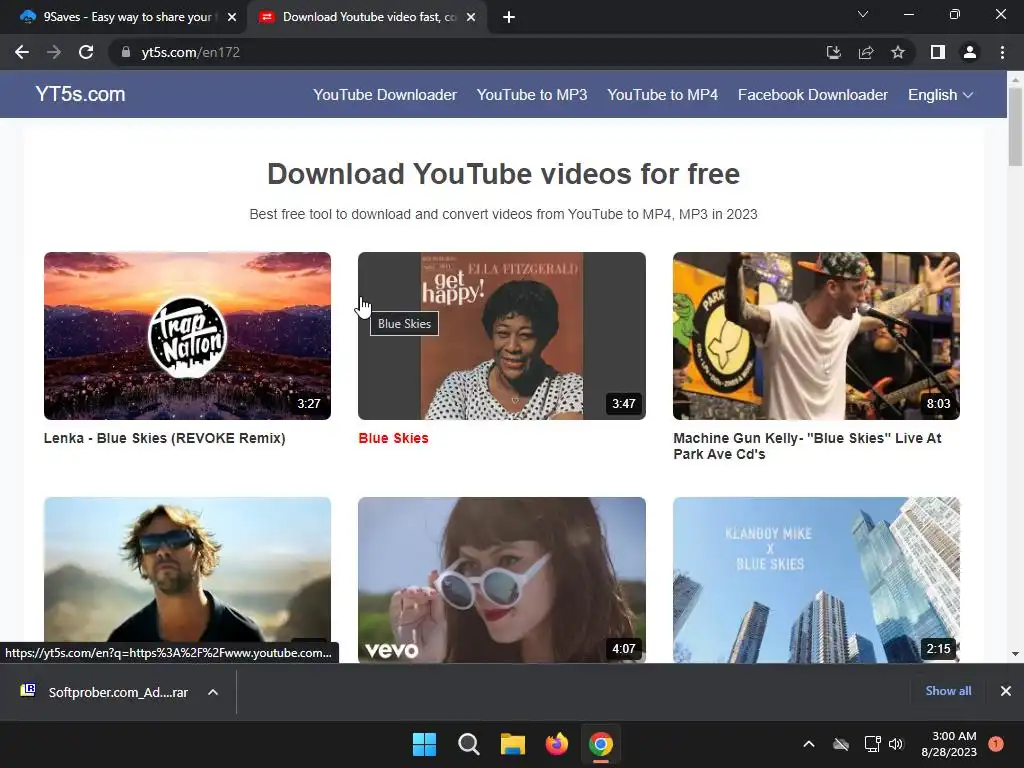Open Lenka Blue Skies Trap Nation thumbnail
The width and height of the screenshot is (1024, 768).
(187, 336)
